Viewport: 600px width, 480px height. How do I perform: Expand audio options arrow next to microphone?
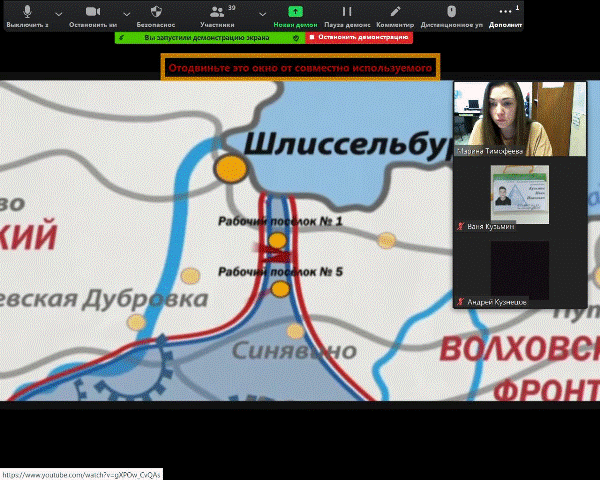[x=58, y=12]
